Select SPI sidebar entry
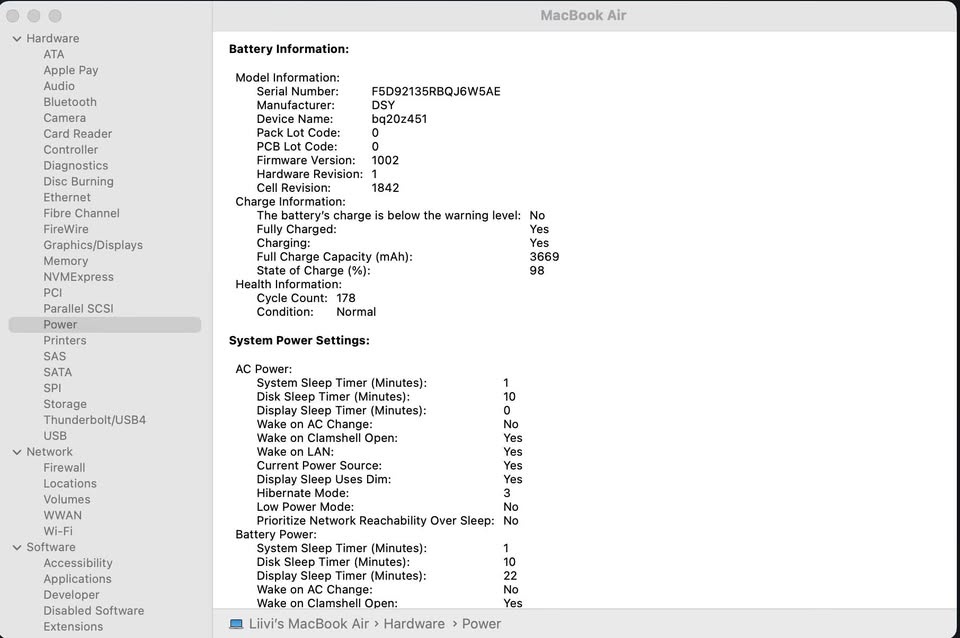The image size is (960, 638). (52, 389)
